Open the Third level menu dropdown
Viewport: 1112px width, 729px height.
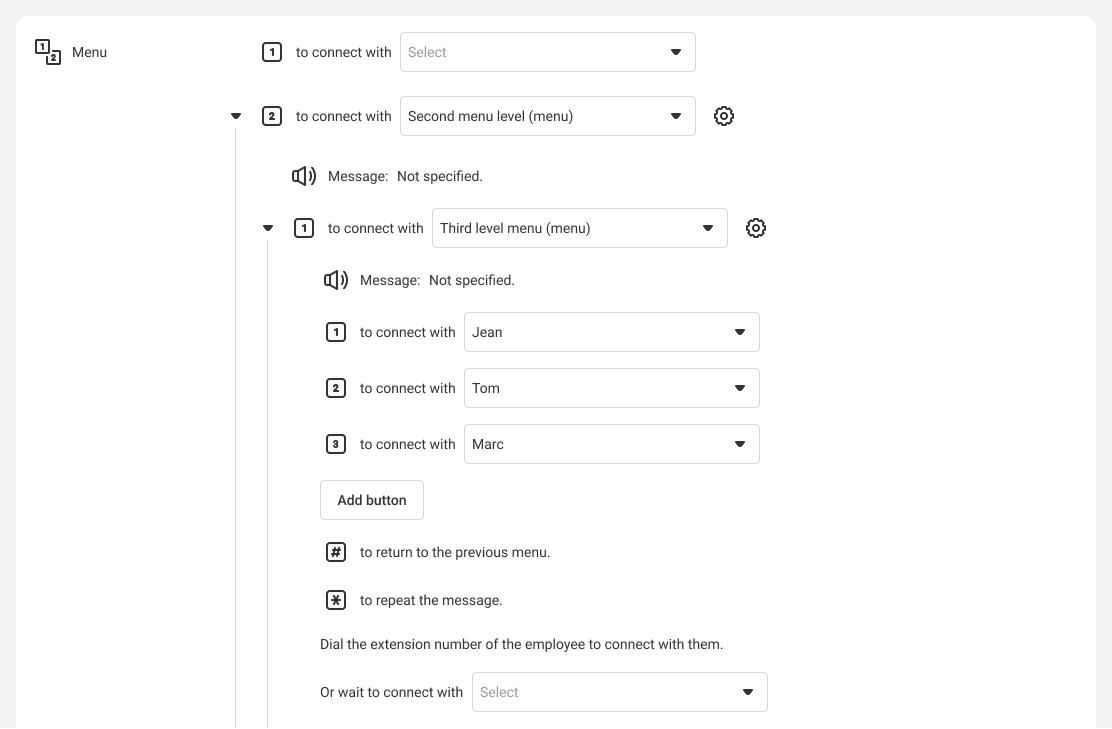579,228
